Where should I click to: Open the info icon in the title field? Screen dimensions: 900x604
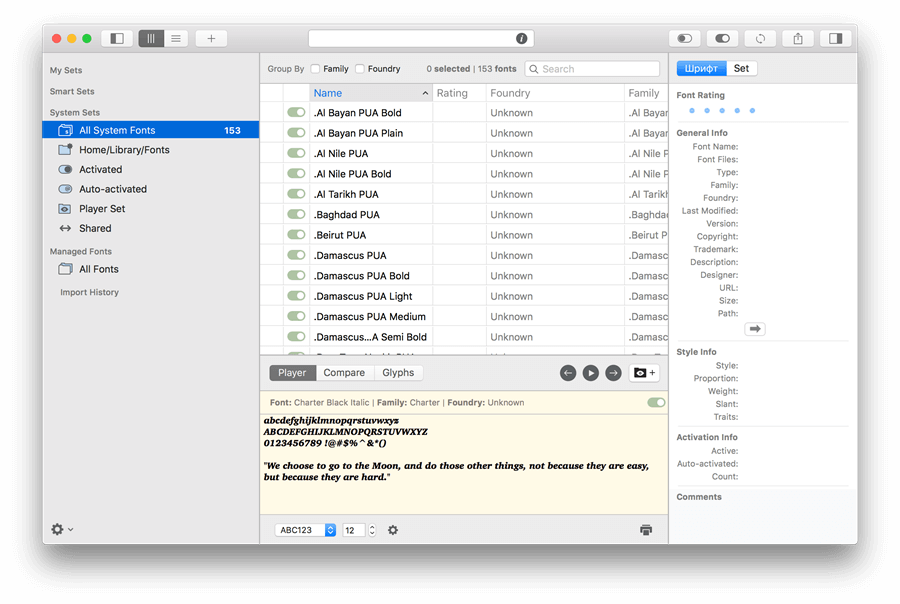click(x=521, y=38)
